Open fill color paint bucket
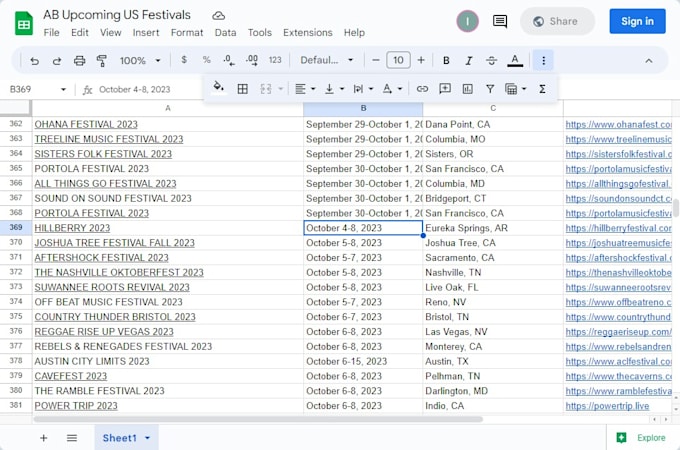Image resolution: width=680 pixels, height=450 pixels. pos(219,88)
